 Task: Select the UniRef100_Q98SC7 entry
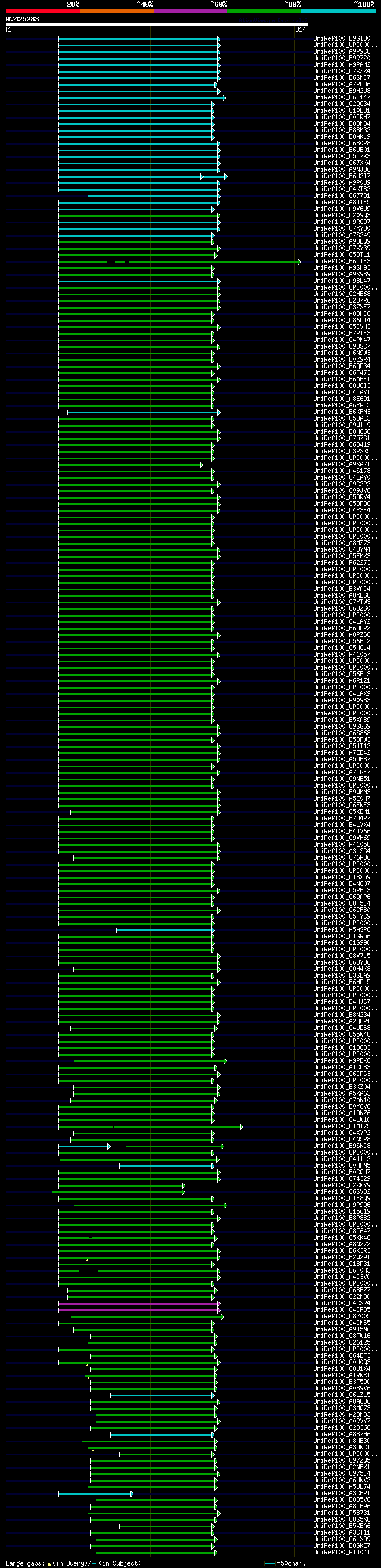point(342,347)
